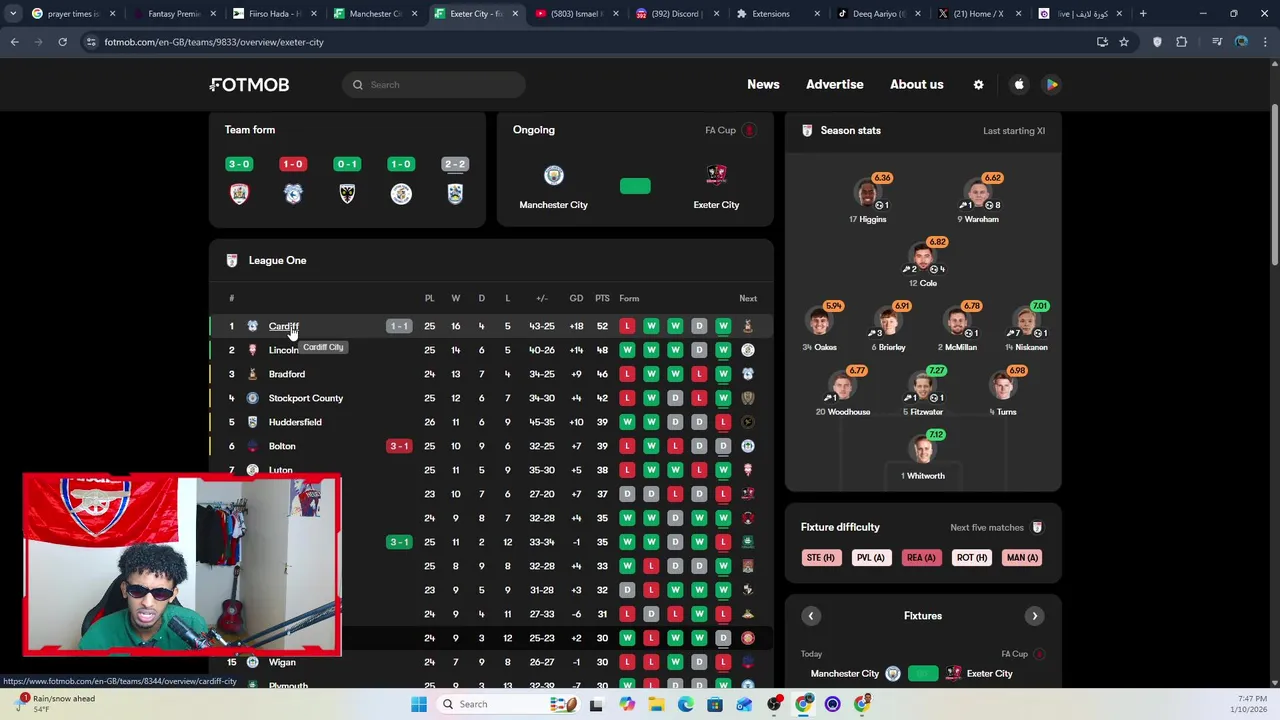The height and width of the screenshot is (720, 1280).
Task: Click the team crest under the 2 - 2 result
Action: click(x=455, y=194)
